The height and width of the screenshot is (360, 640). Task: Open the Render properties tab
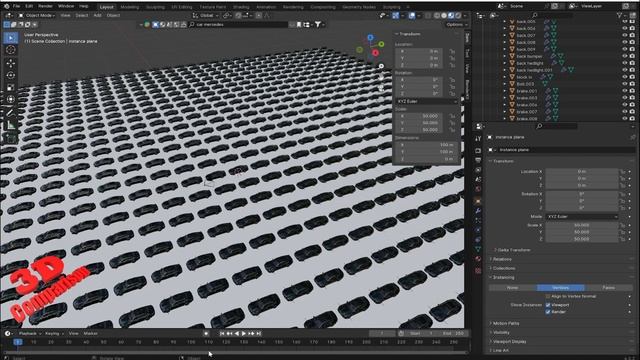pyautogui.click(x=478, y=150)
